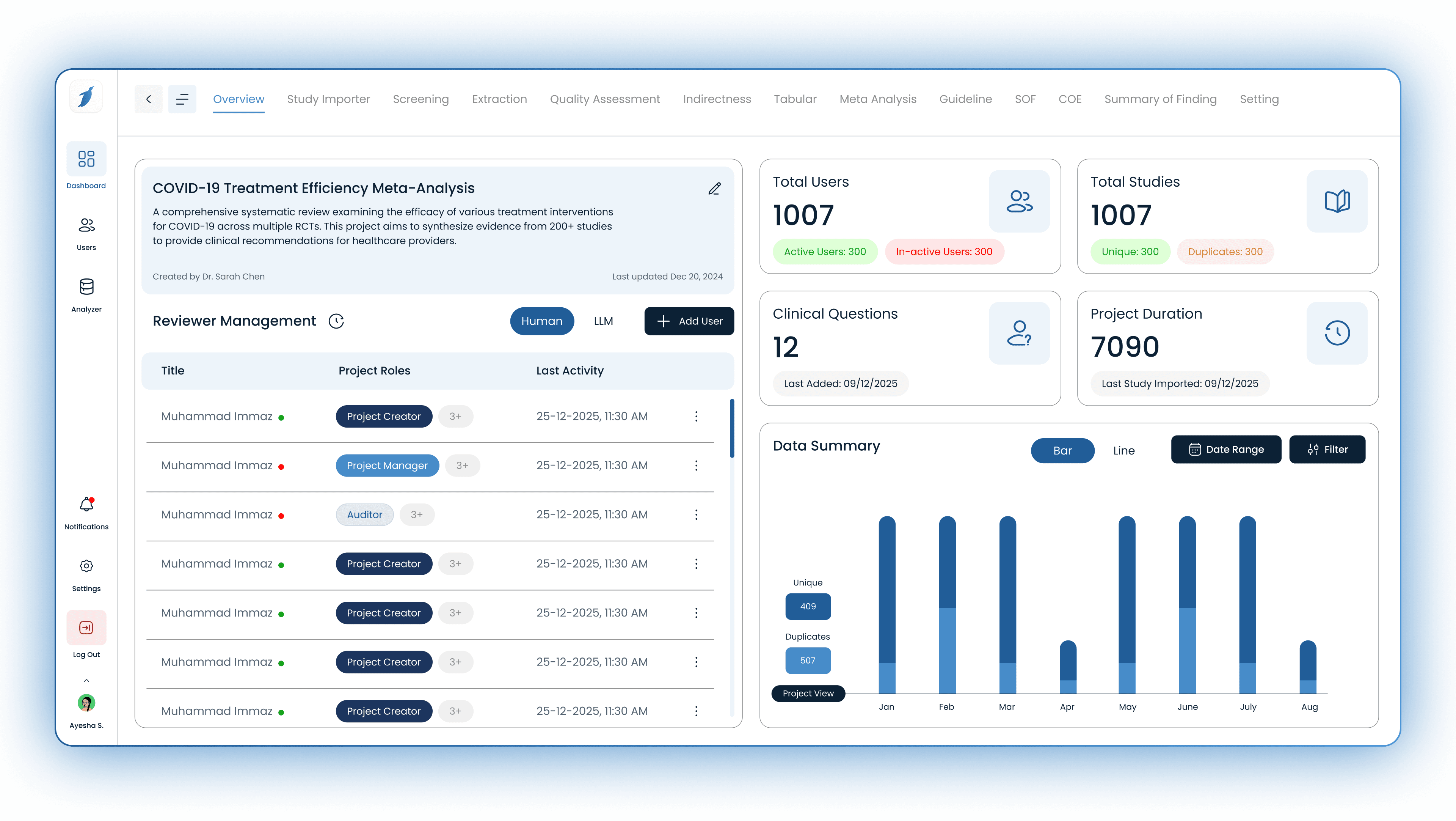Expand the 3+ roles badge on the Auditor row
This screenshot has width=1456, height=821.
417,514
